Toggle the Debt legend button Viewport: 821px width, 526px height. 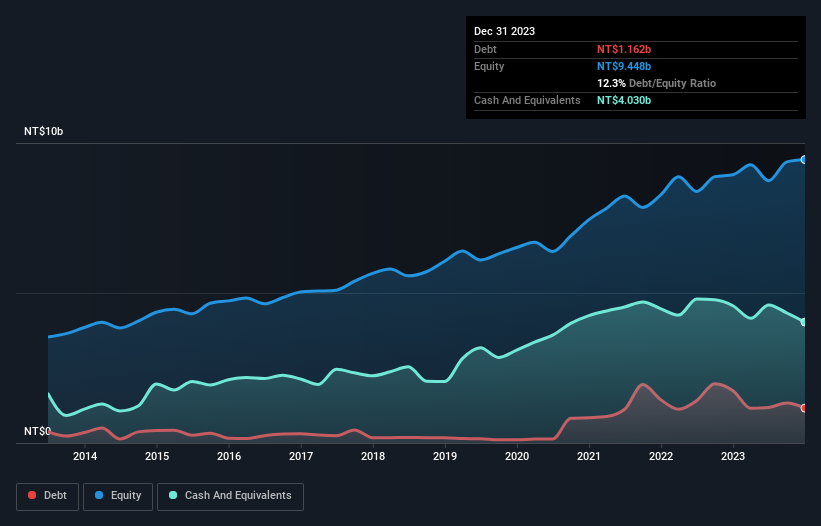click(x=48, y=496)
